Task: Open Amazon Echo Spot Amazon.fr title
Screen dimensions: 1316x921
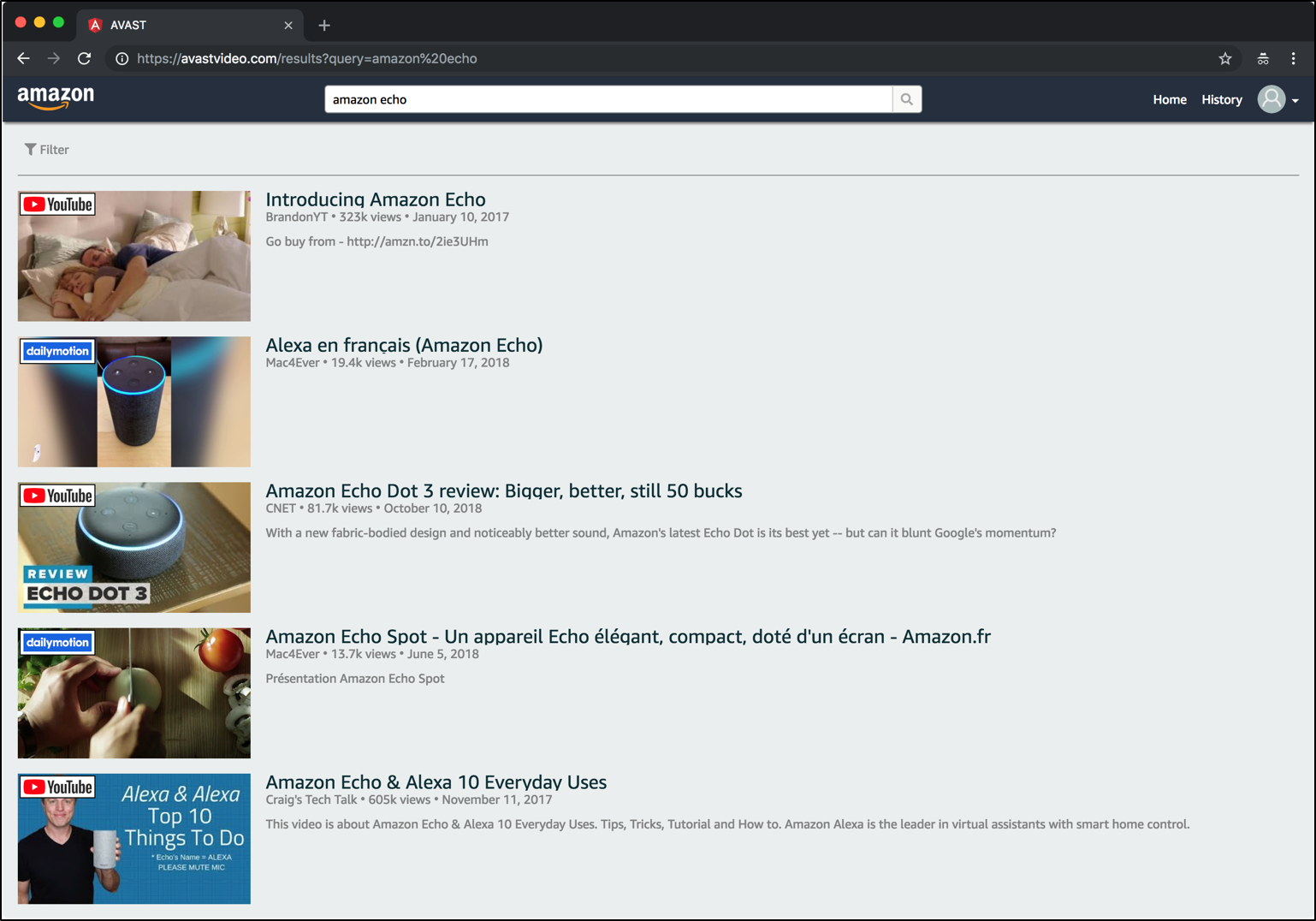Action: (x=628, y=636)
